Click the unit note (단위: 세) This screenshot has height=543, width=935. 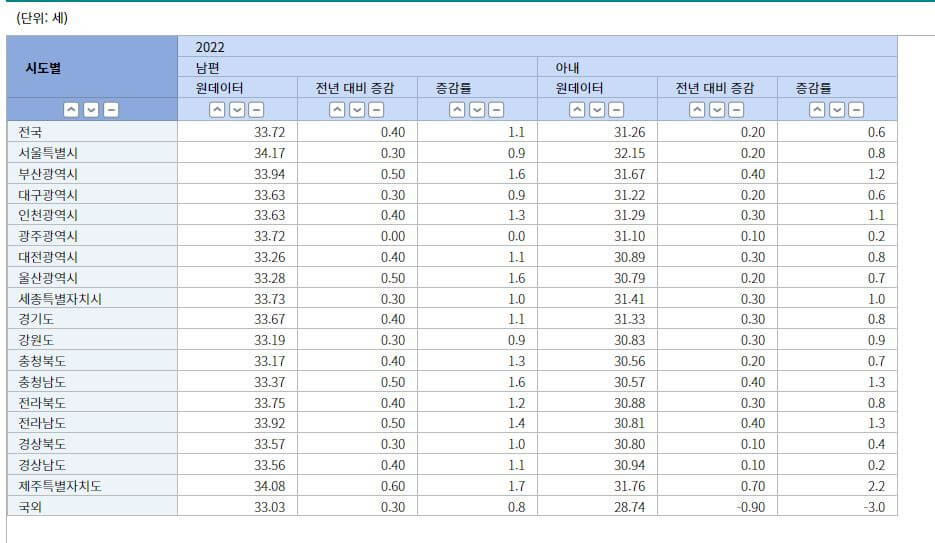tap(42, 18)
